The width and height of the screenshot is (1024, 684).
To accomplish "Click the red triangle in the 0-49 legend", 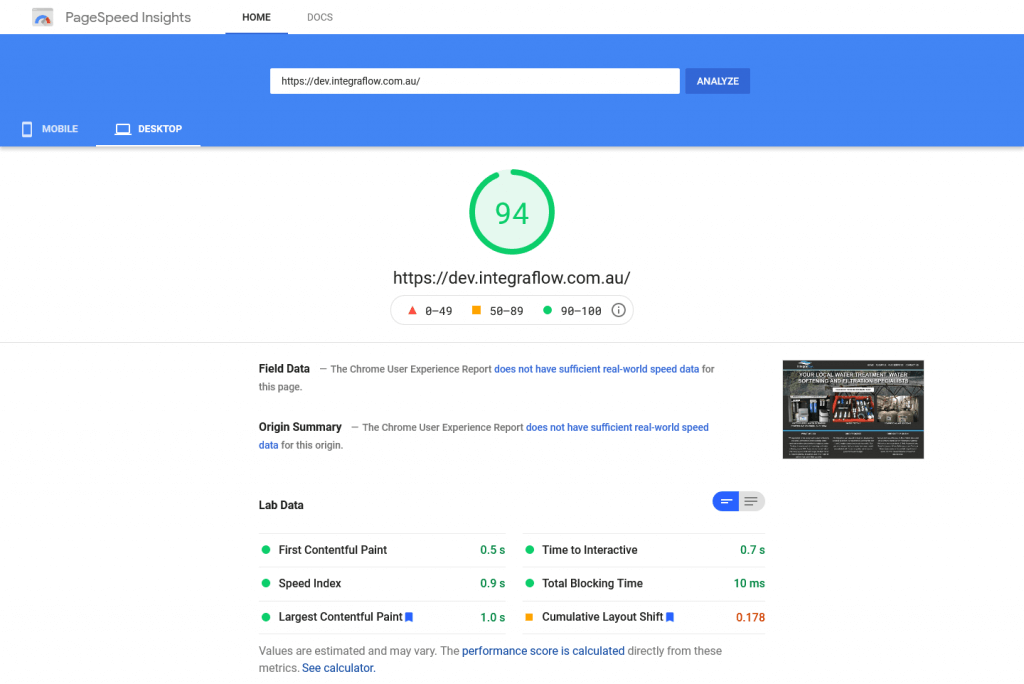I will [x=412, y=310].
